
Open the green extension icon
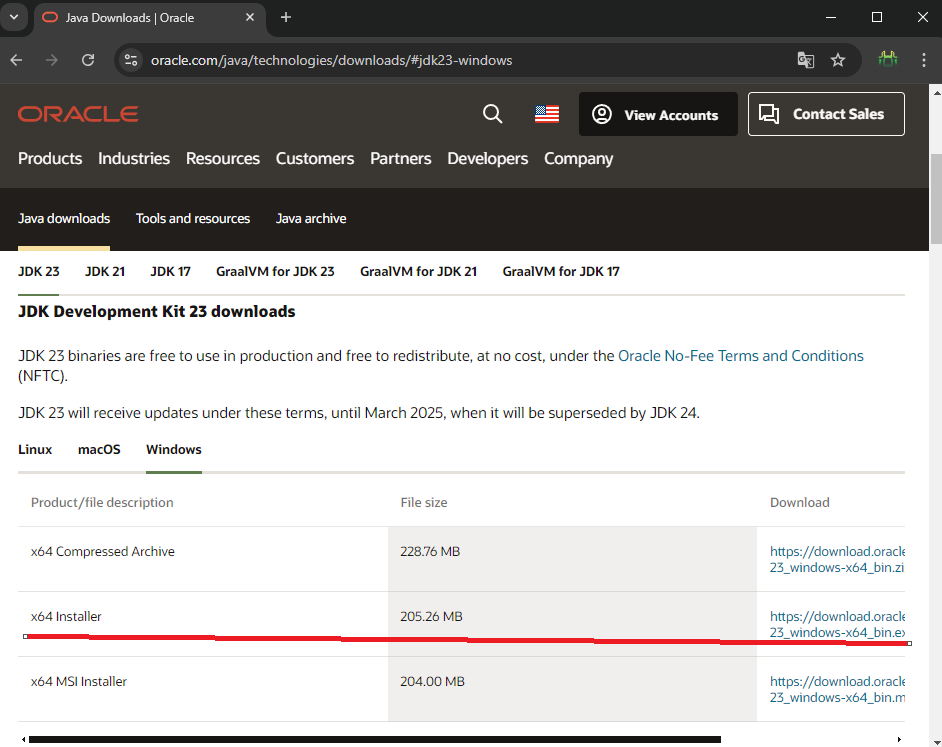point(887,59)
